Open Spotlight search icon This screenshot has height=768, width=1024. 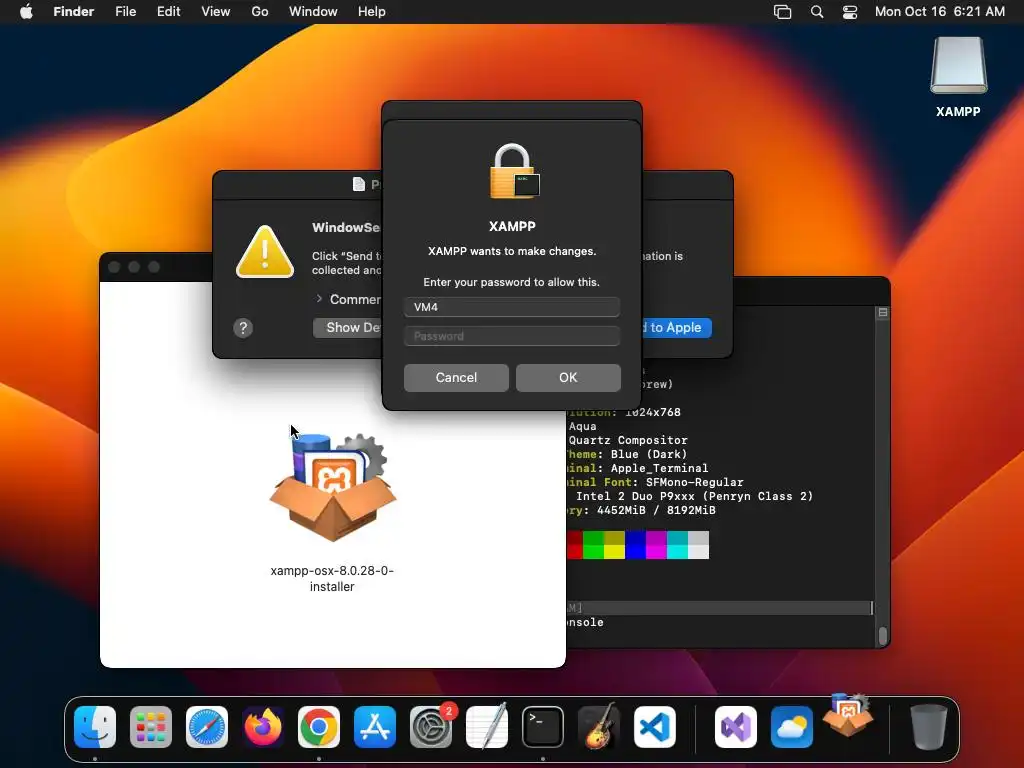click(816, 11)
